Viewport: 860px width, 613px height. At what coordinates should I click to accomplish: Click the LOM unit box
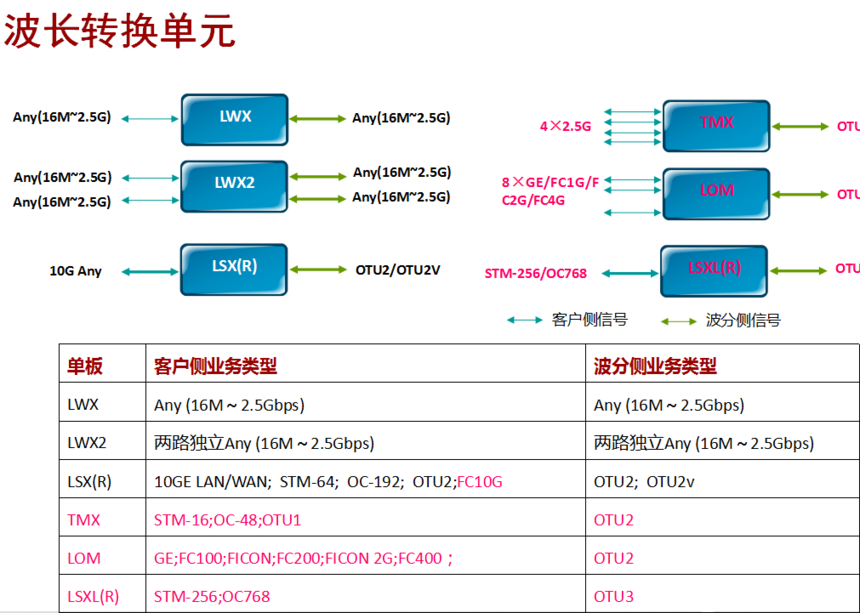pos(715,194)
